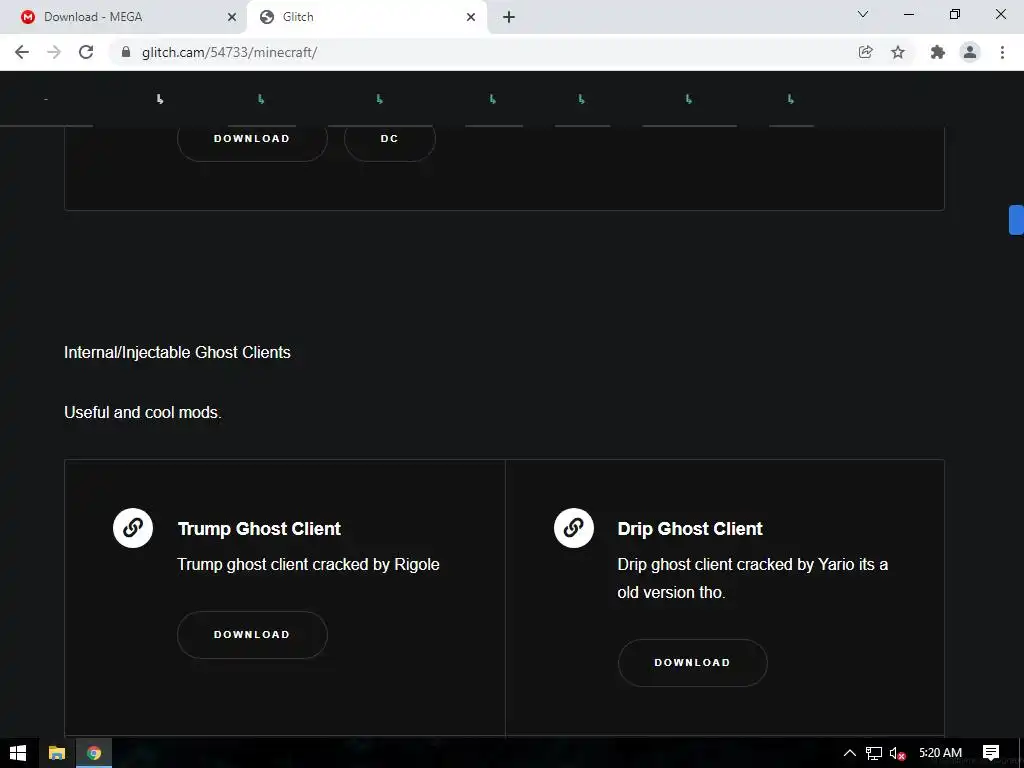Switch to the Download - MEGA tab
The image size is (1024, 768).
123,17
